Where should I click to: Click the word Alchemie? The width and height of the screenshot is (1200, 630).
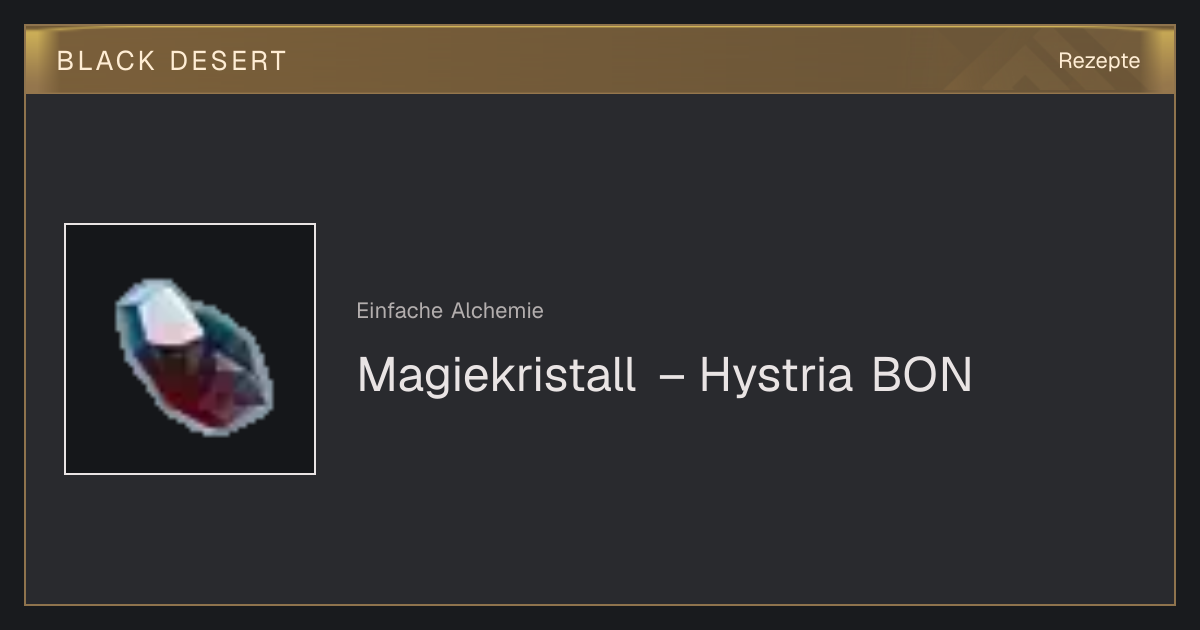coord(497,311)
